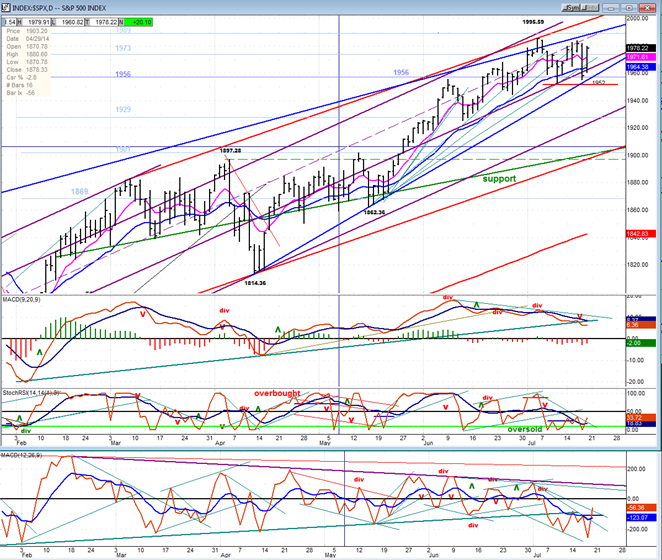Screen dimensions: 662x560
Task: Minimize the S&P 500 chart window
Action: coord(610,8)
